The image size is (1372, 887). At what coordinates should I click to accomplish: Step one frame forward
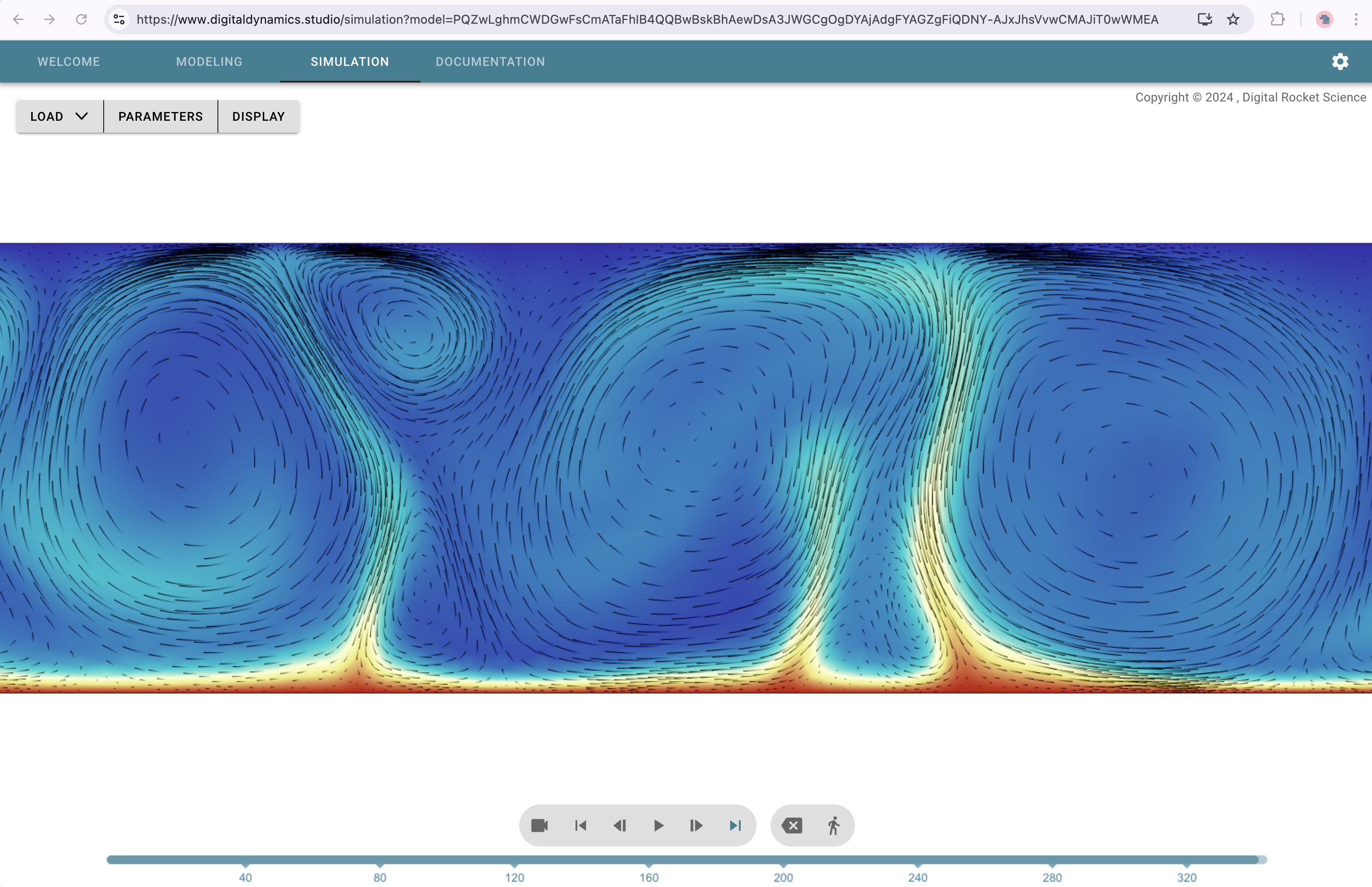point(696,826)
